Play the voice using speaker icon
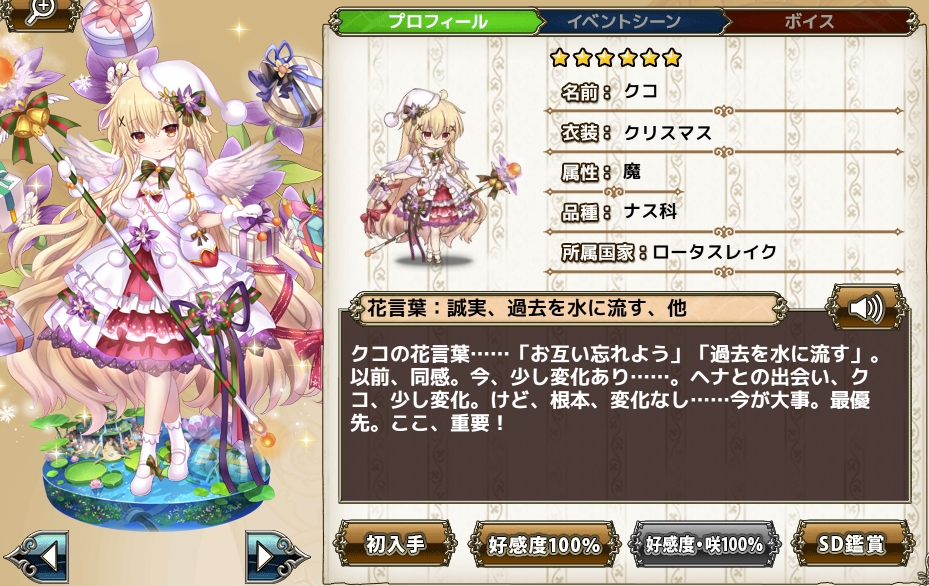Viewport: 929px width, 586px height. point(866,308)
